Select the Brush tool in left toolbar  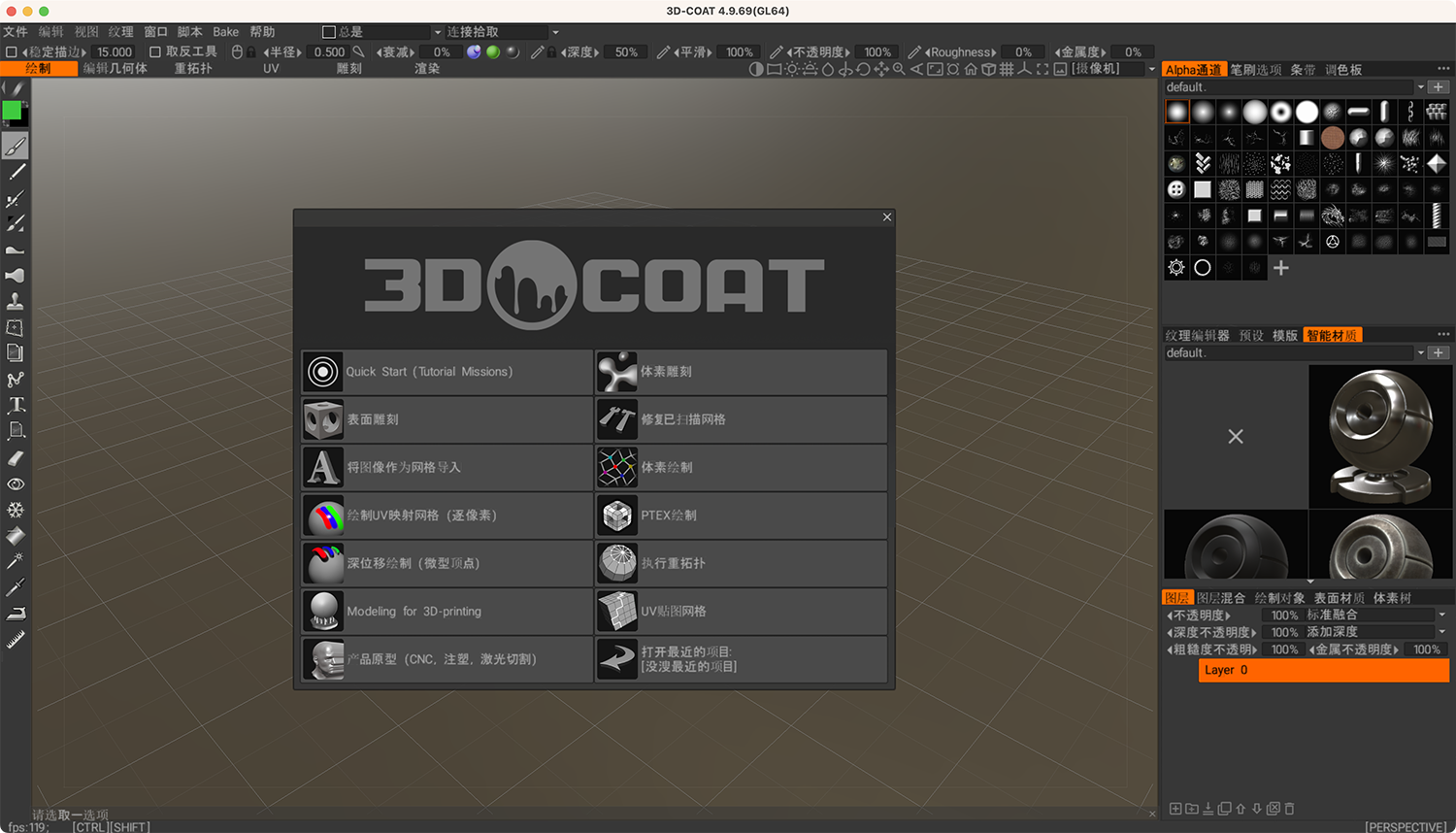(15, 147)
